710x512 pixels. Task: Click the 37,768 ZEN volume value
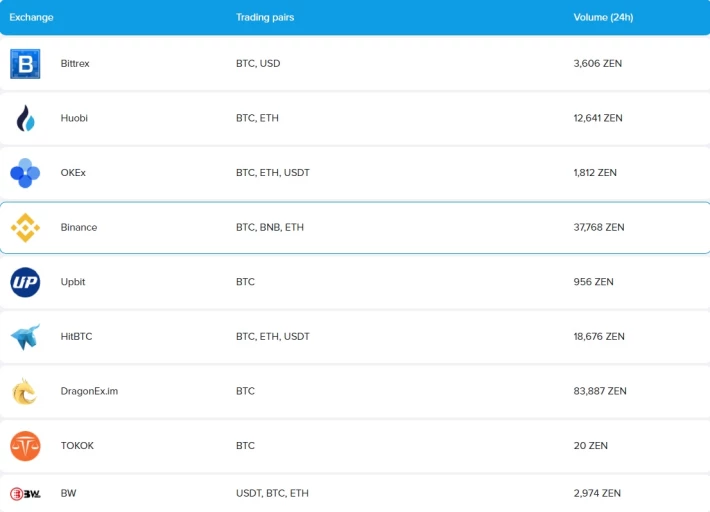pos(599,227)
